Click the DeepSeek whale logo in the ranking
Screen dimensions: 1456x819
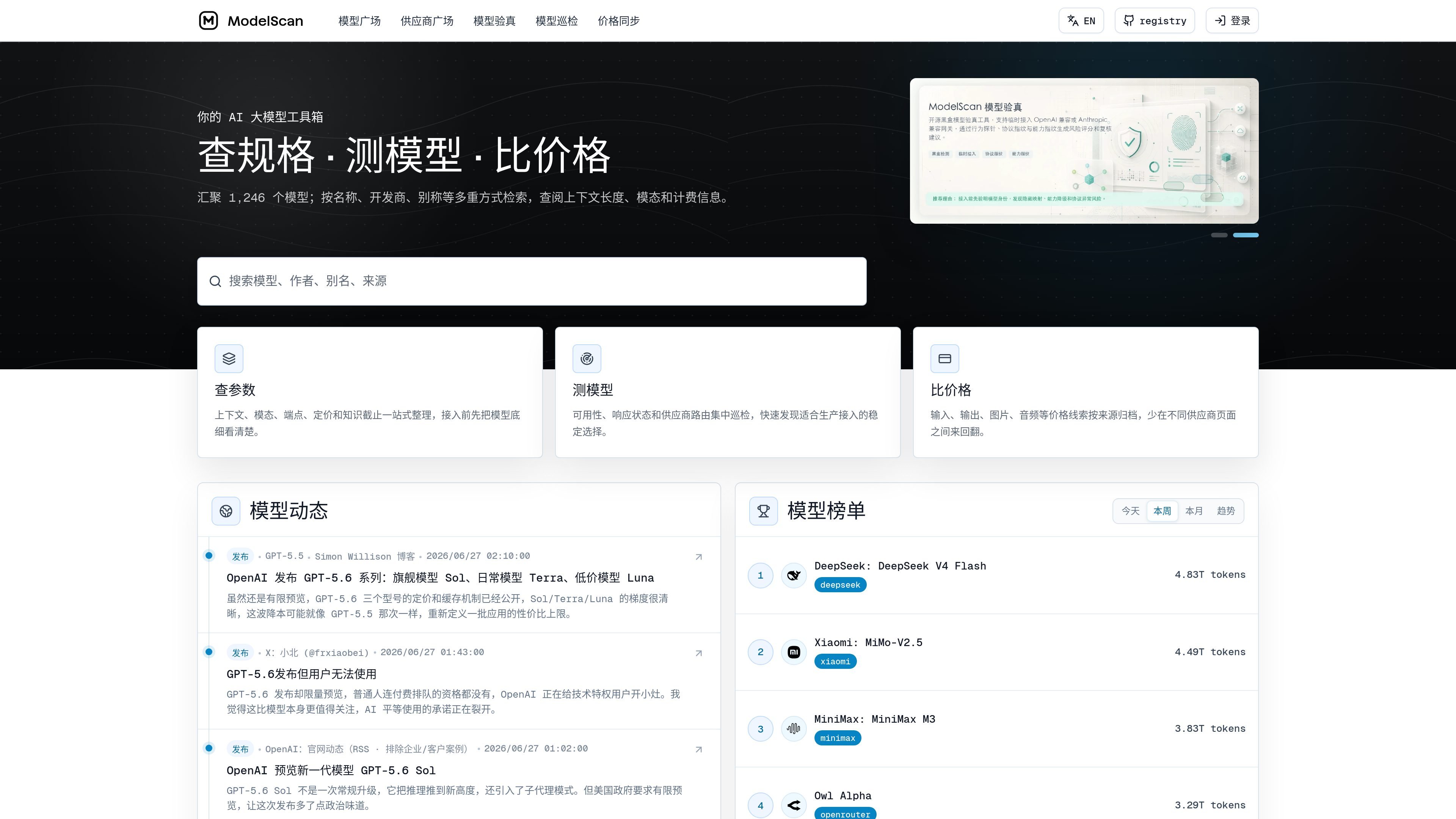[x=794, y=576]
